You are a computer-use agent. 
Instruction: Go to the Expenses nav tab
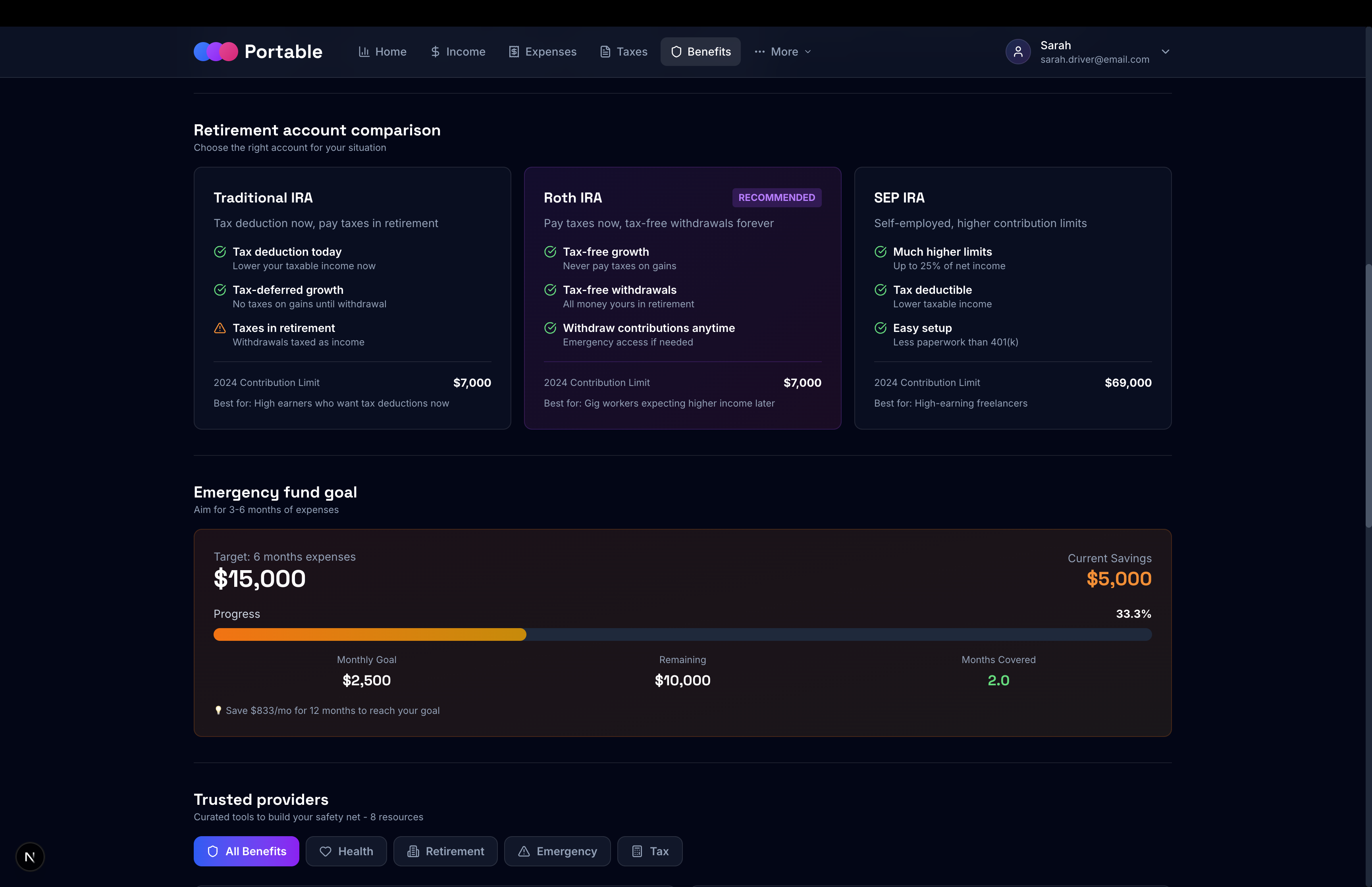tap(542, 52)
